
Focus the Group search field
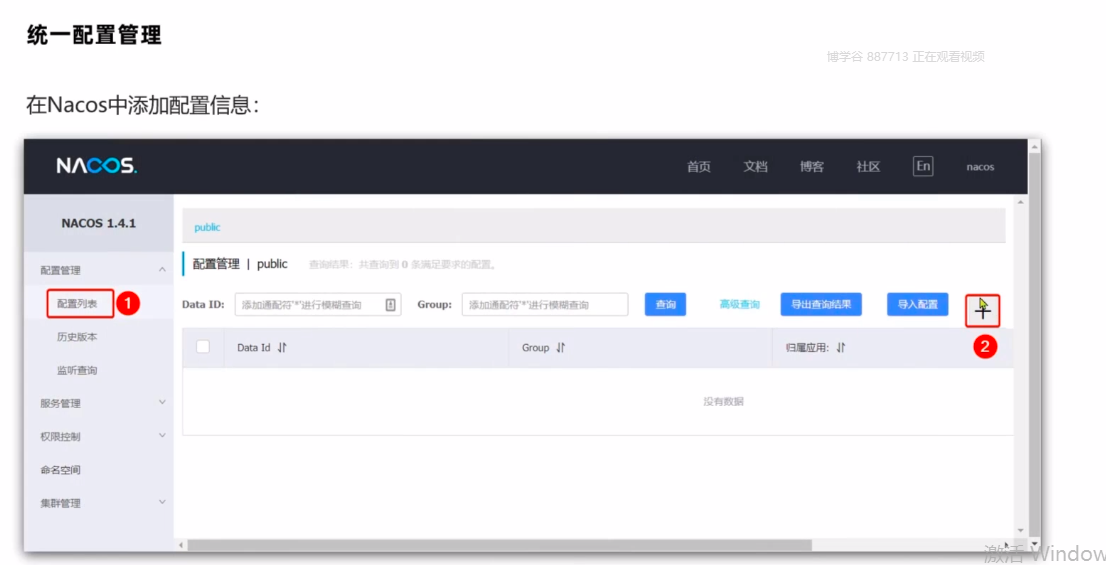point(545,305)
